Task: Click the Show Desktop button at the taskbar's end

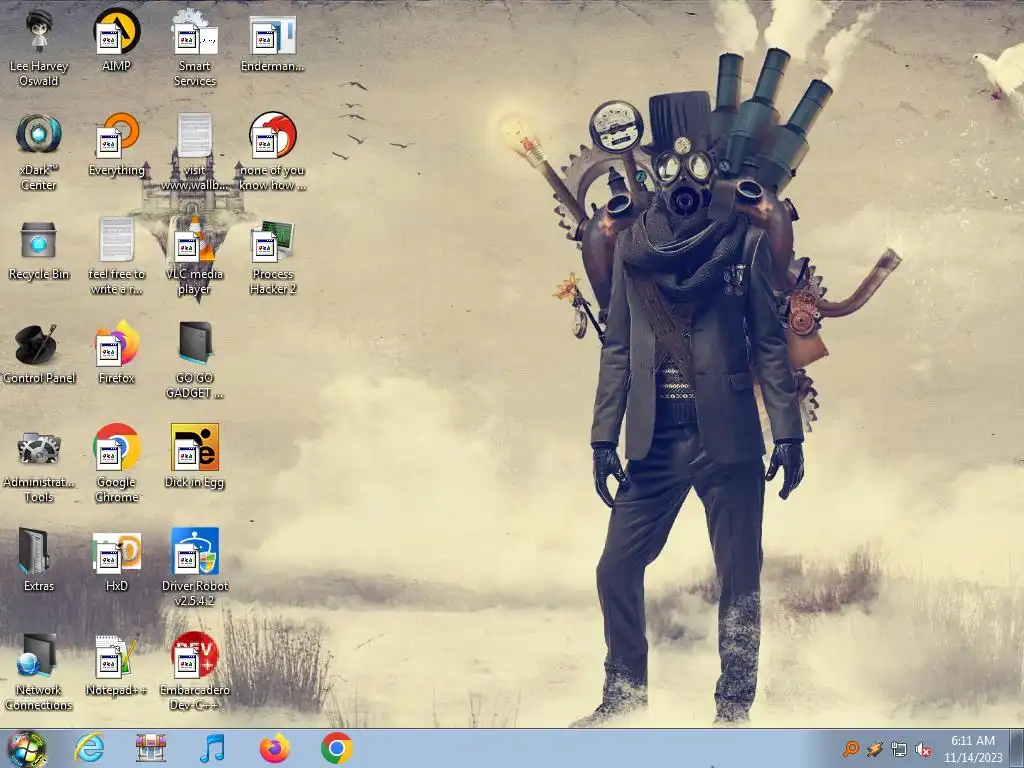Action: (1017, 748)
